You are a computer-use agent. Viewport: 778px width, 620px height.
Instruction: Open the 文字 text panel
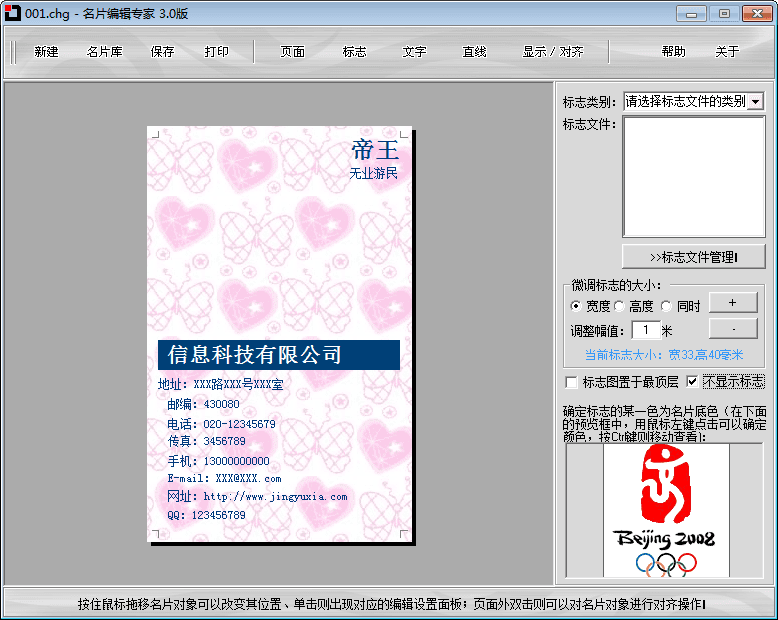tap(414, 52)
